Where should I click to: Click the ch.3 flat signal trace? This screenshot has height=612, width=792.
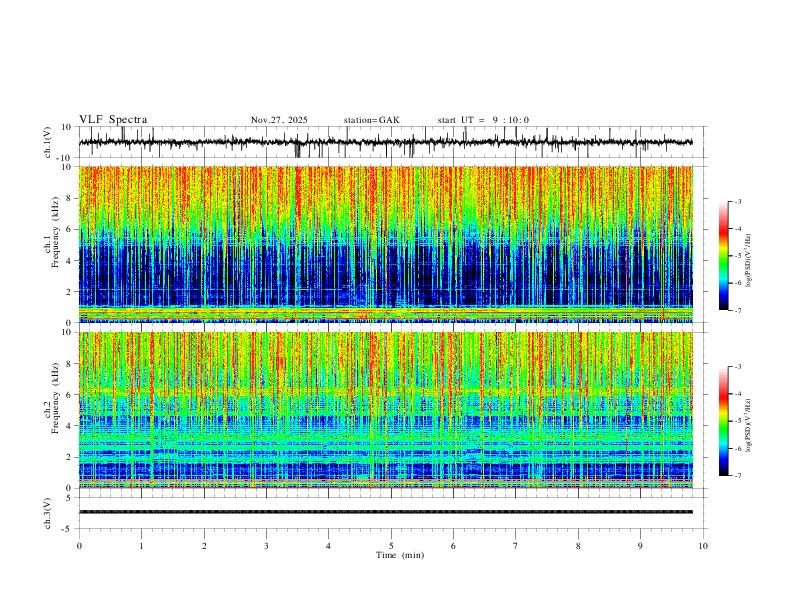(386, 512)
